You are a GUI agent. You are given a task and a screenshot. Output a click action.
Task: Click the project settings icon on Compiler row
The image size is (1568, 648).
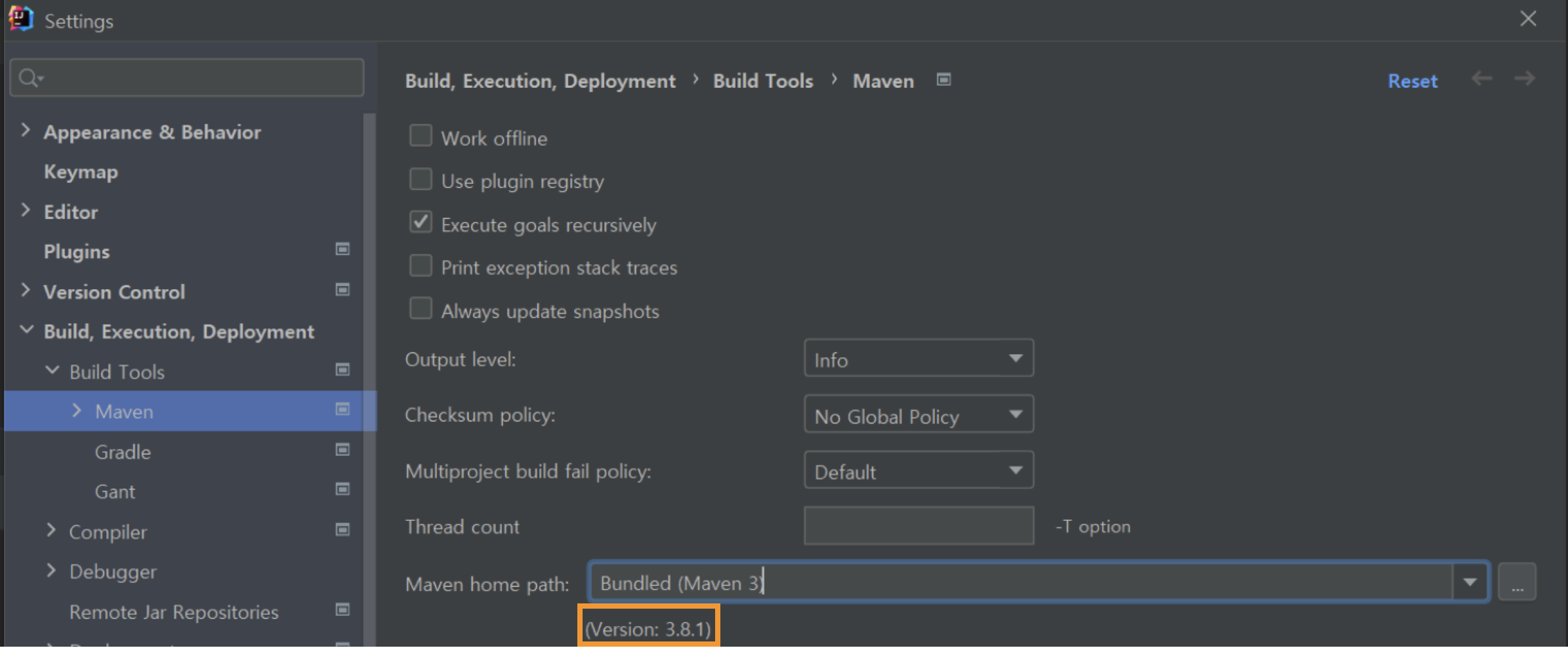click(342, 530)
